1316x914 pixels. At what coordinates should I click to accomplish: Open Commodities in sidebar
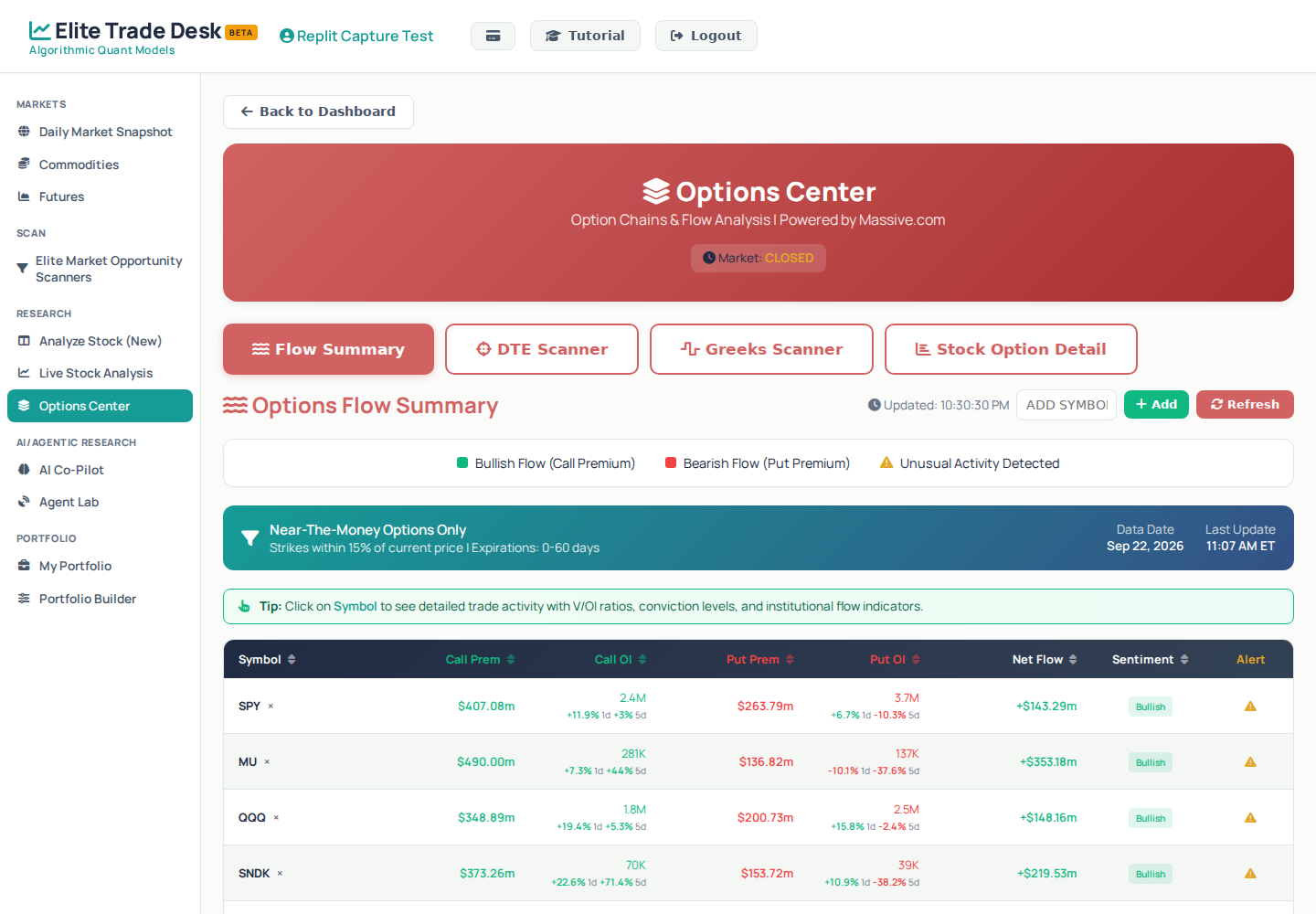click(x=101, y=165)
